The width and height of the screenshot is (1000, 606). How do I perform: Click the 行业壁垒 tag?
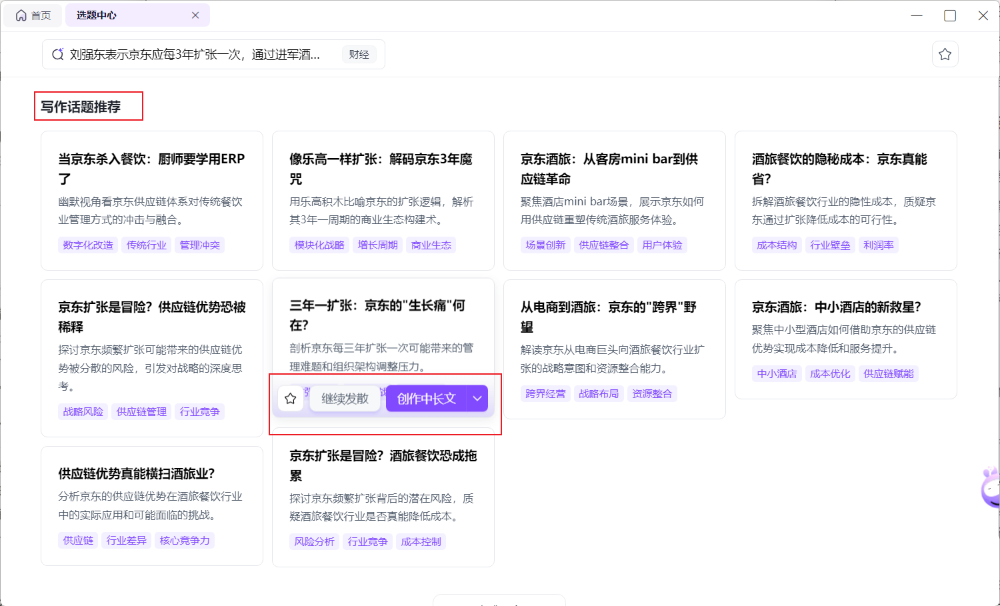coord(830,245)
